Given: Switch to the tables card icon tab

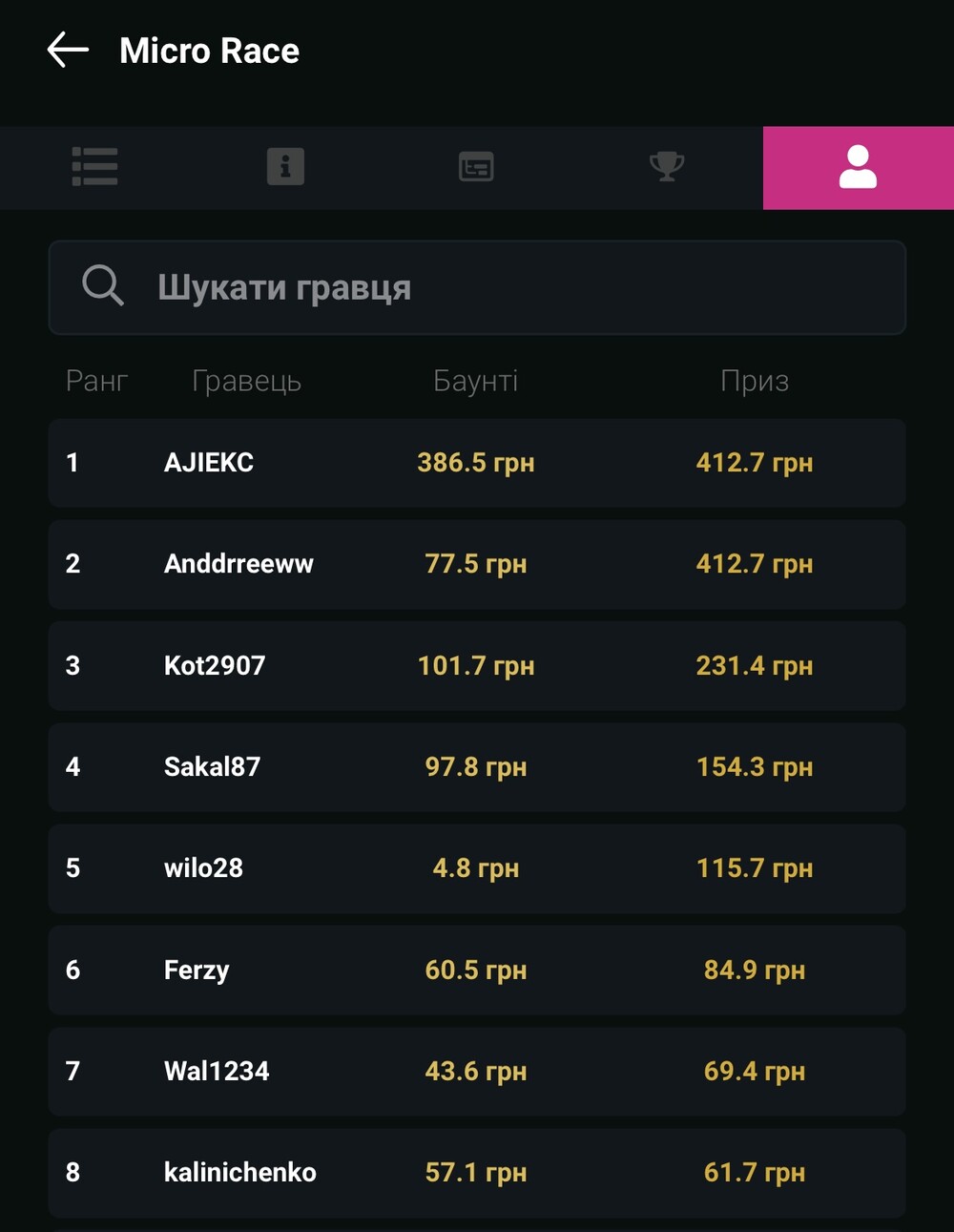Looking at the screenshot, I should pyautogui.click(x=476, y=167).
